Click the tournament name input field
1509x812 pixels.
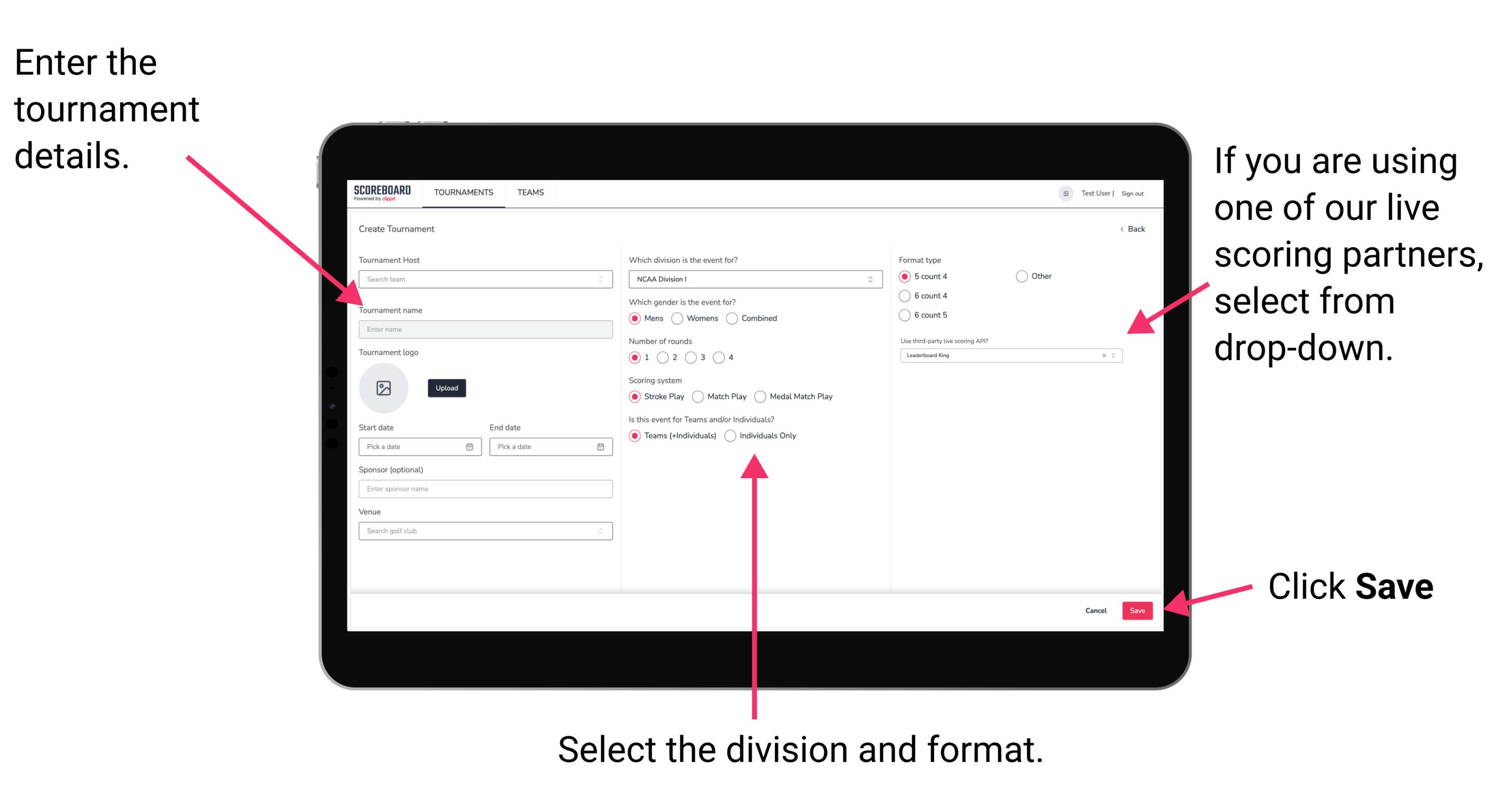point(485,330)
